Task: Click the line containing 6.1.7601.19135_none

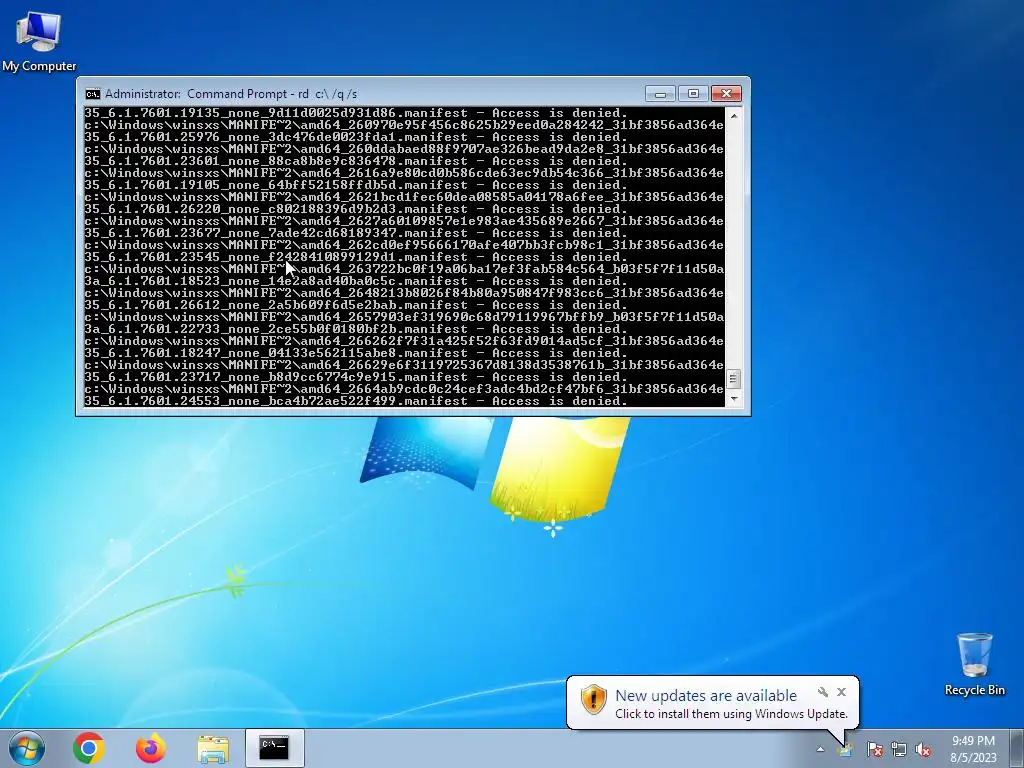Action: coord(356,113)
